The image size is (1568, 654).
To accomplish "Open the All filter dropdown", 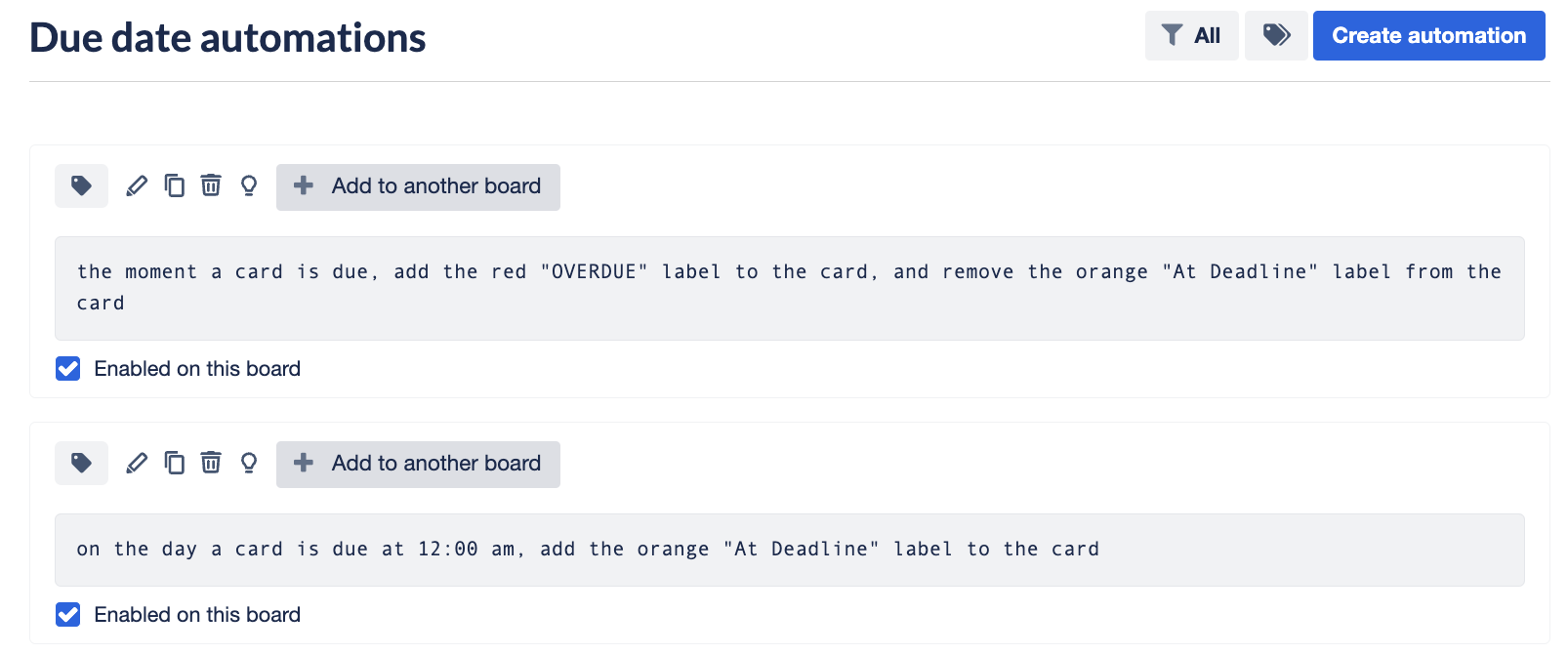I will coord(1191,36).
